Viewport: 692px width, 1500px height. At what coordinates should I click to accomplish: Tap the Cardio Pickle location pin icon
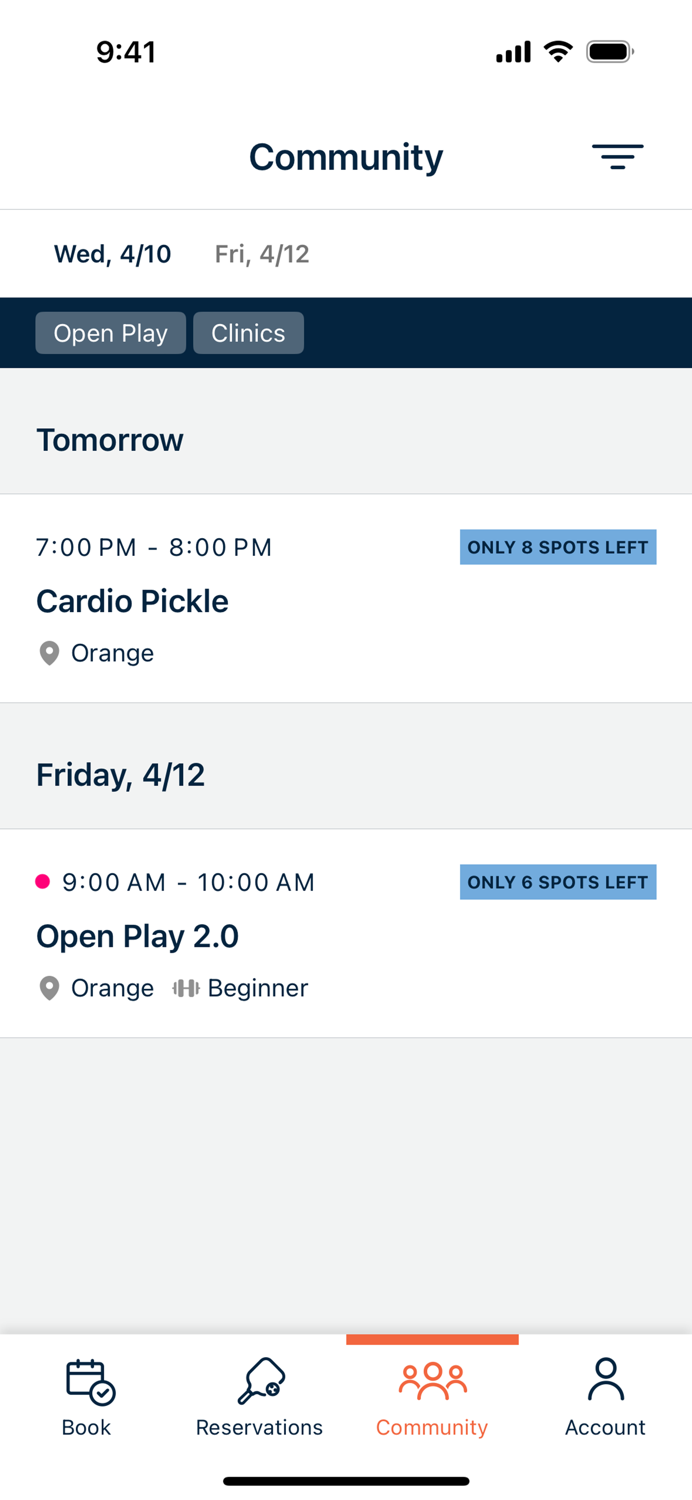coord(49,654)
